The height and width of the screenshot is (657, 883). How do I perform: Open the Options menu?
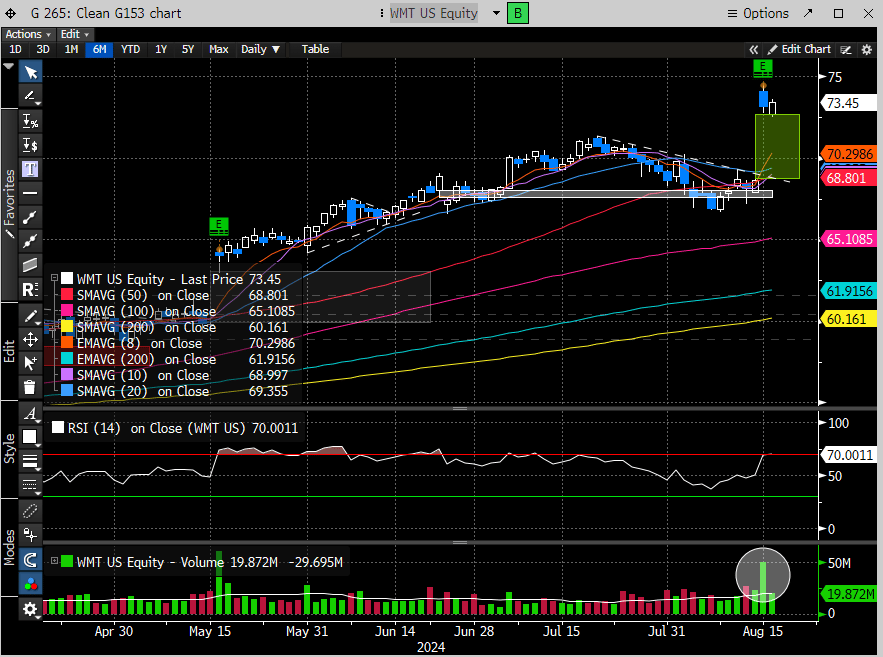tap(758, 13)
